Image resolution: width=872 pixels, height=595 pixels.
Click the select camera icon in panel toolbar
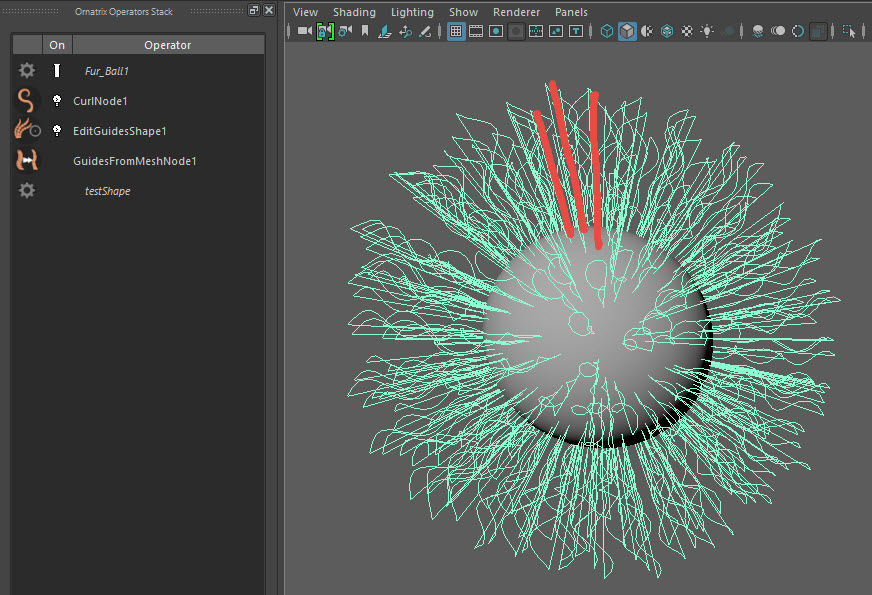(304, 32)
